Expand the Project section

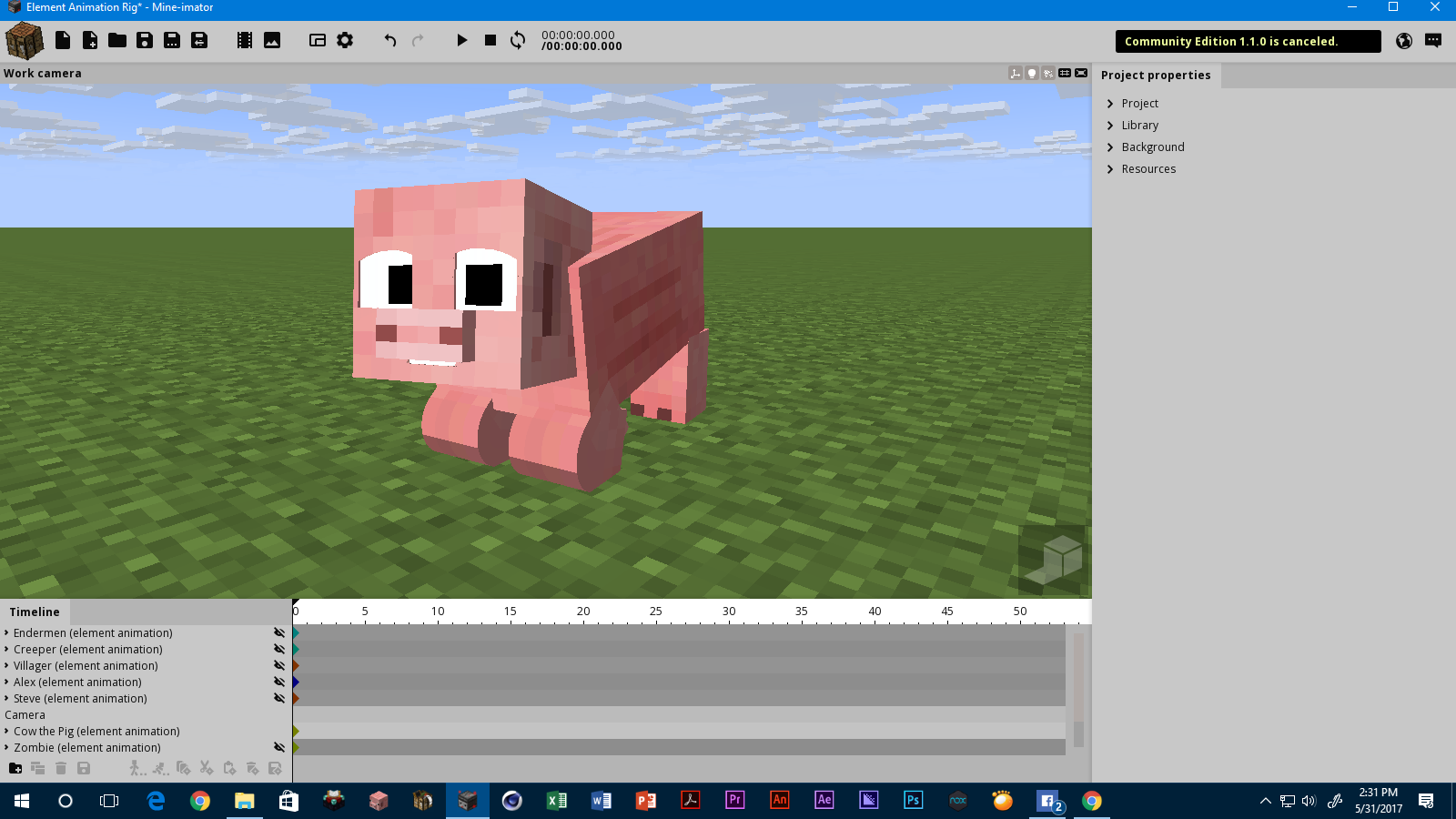[1110, 104]
